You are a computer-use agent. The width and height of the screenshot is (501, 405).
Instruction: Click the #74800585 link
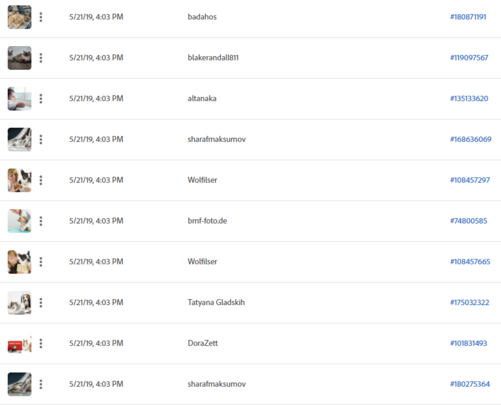[x=469, y=221]
